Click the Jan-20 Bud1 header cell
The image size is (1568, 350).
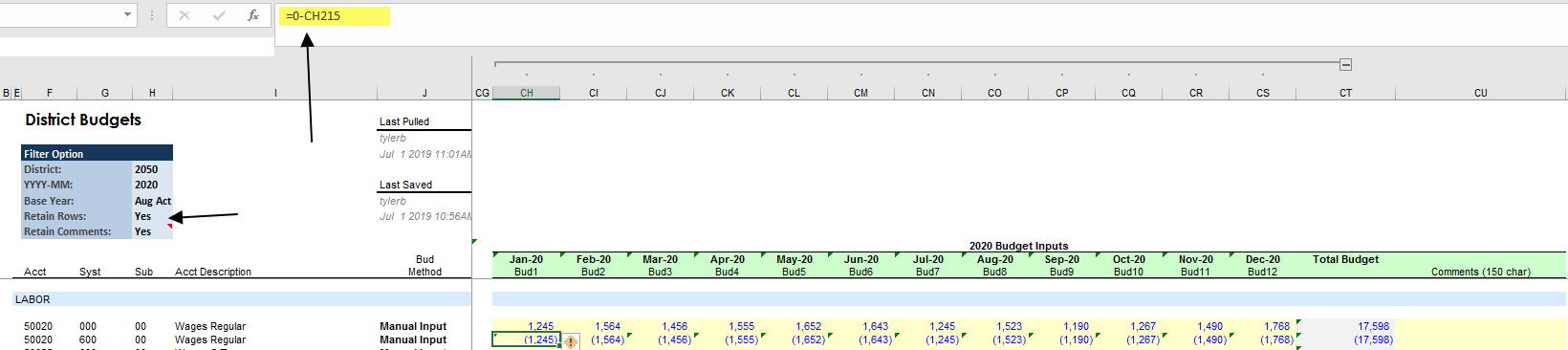(x=526, y=265)
